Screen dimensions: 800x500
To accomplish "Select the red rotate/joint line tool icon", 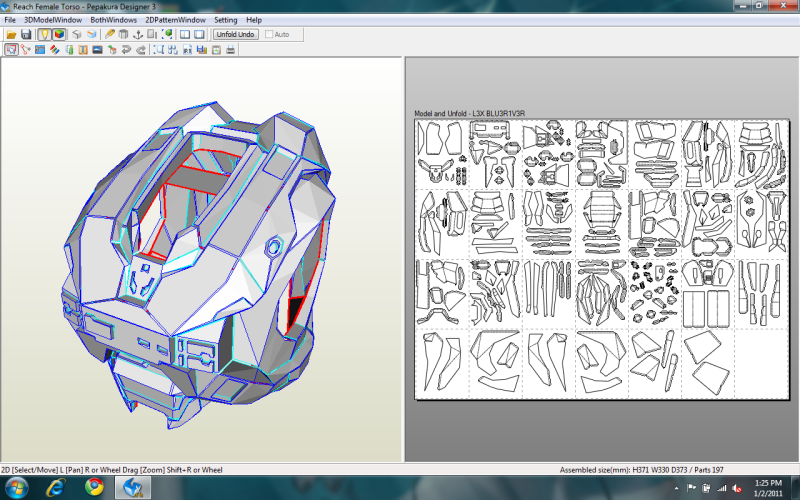I will [x=26, y=50].
